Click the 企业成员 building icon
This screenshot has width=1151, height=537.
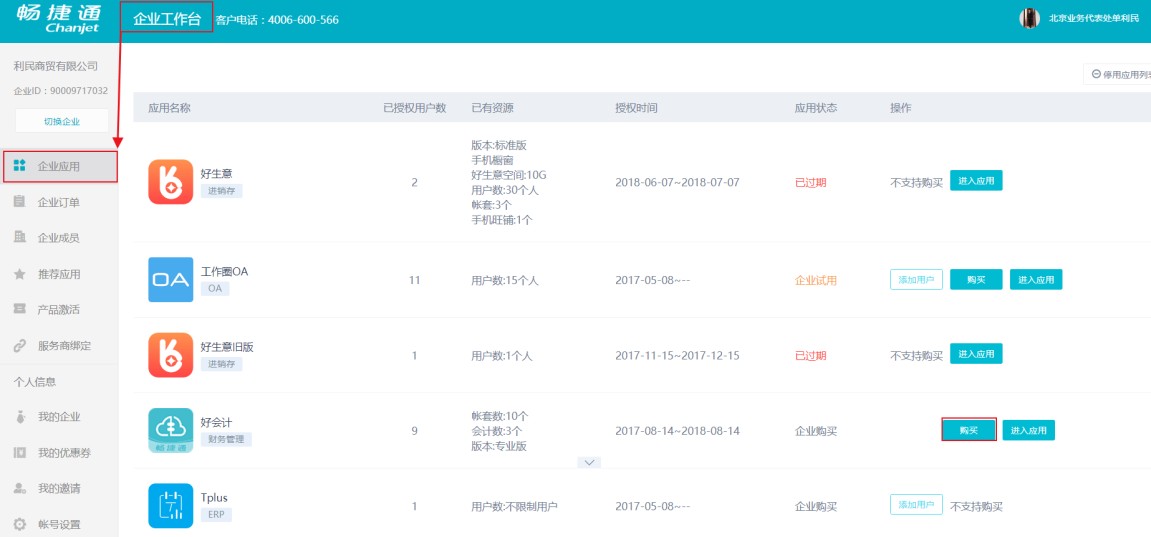(x=20, y=237)
